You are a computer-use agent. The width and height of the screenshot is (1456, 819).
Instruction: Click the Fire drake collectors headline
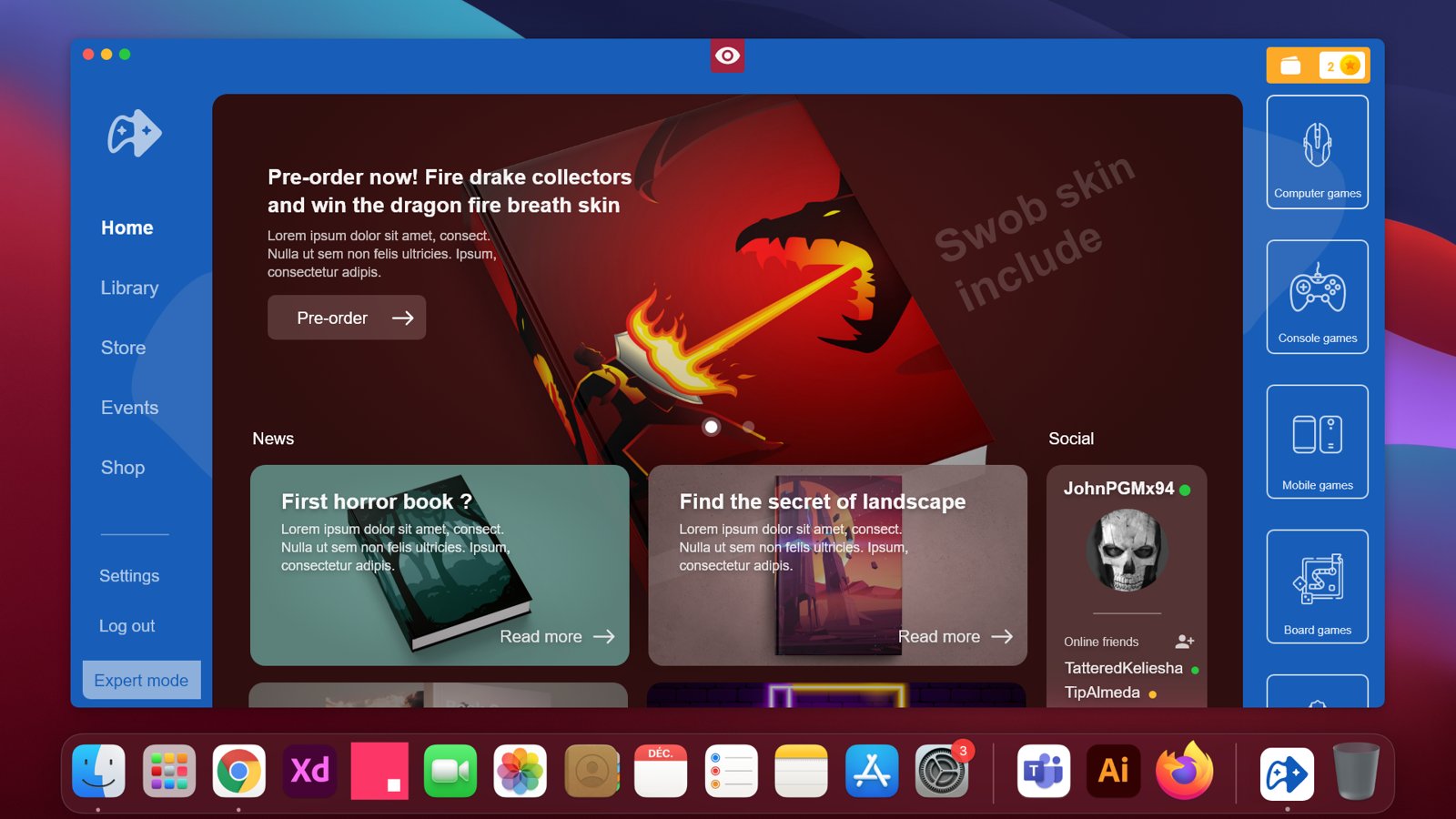coord(450,191)
